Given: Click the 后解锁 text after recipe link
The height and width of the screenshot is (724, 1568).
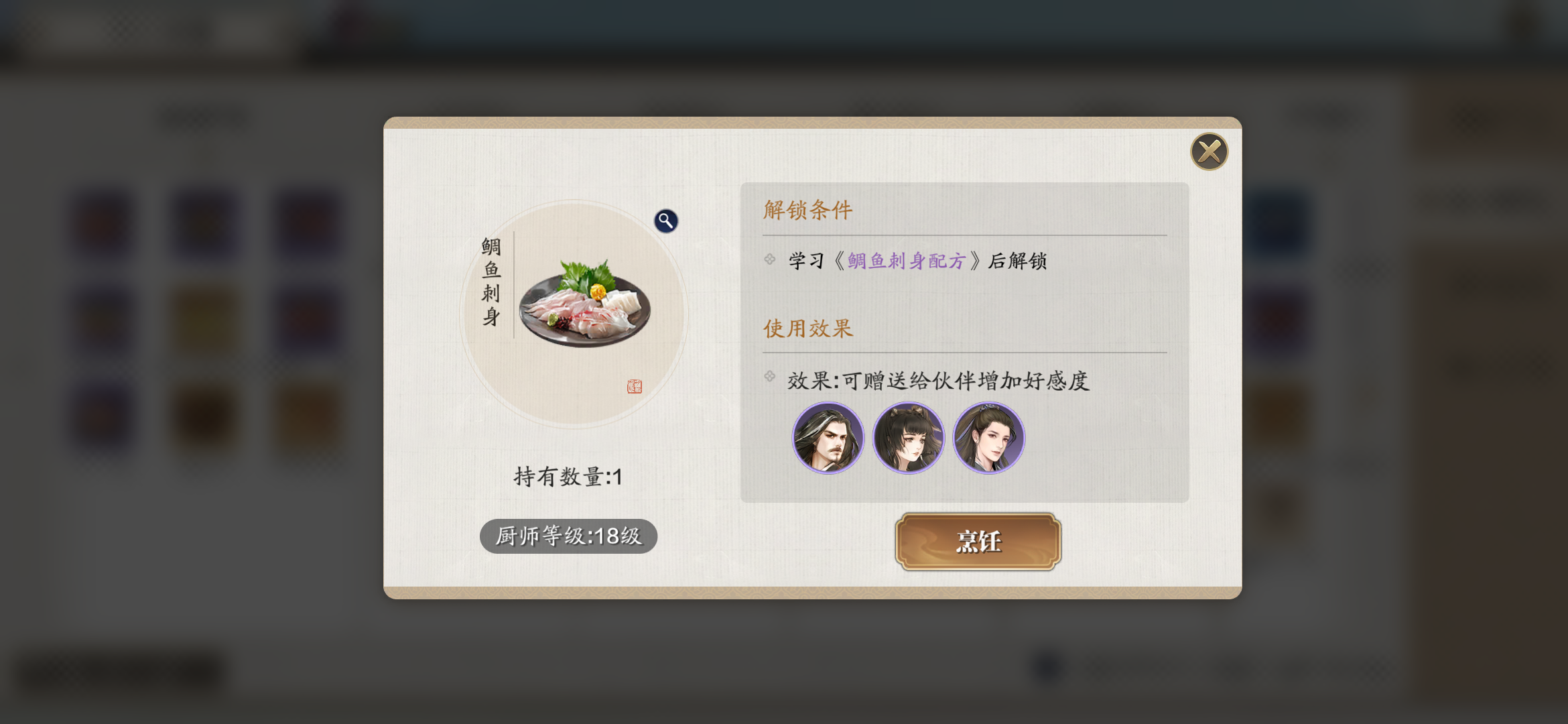Looking at the screenshot, I should click(x=1017, y=261).
